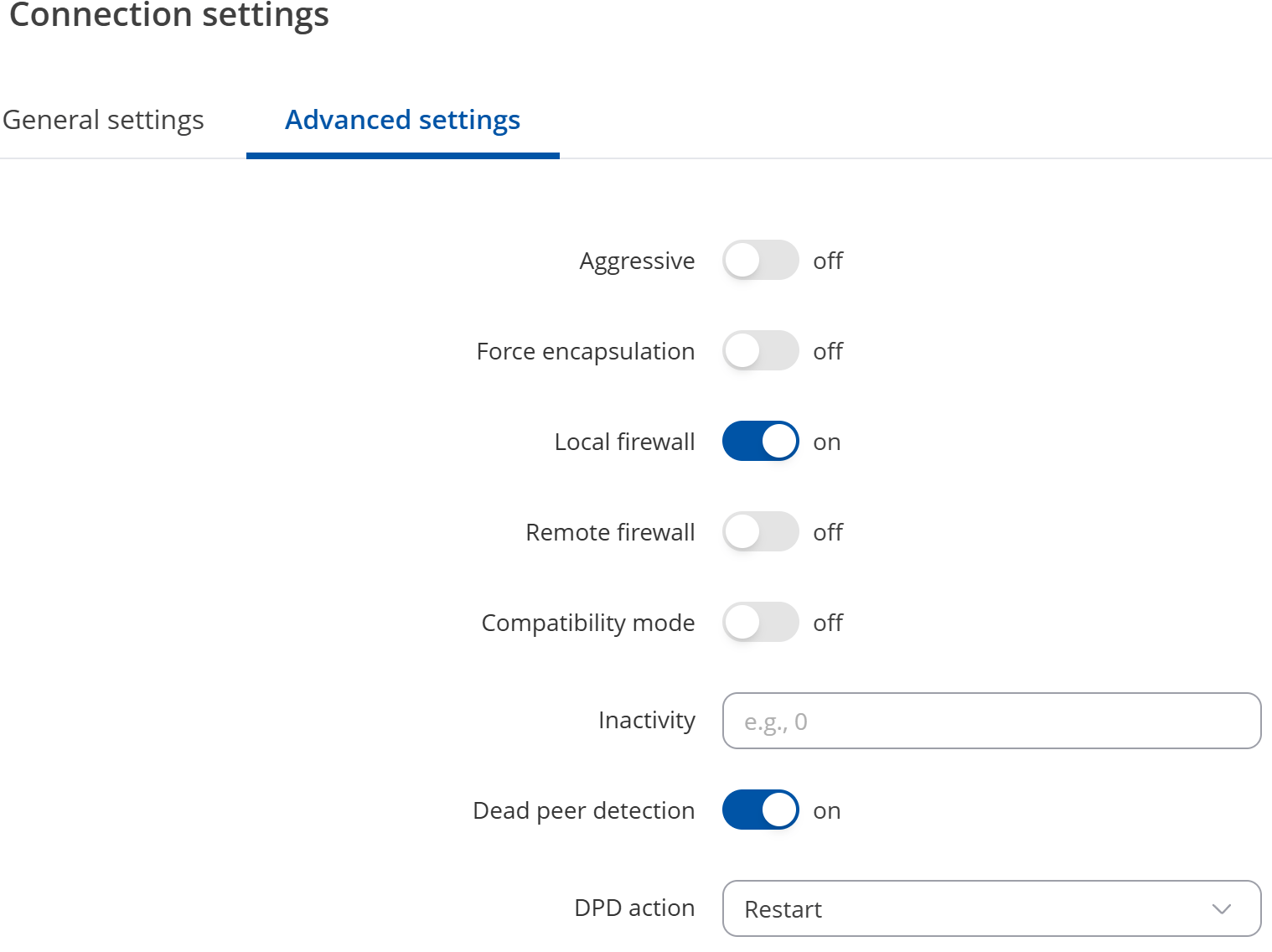Click the Aggressive label text
Screen dimensions: 1272x952
637,261
